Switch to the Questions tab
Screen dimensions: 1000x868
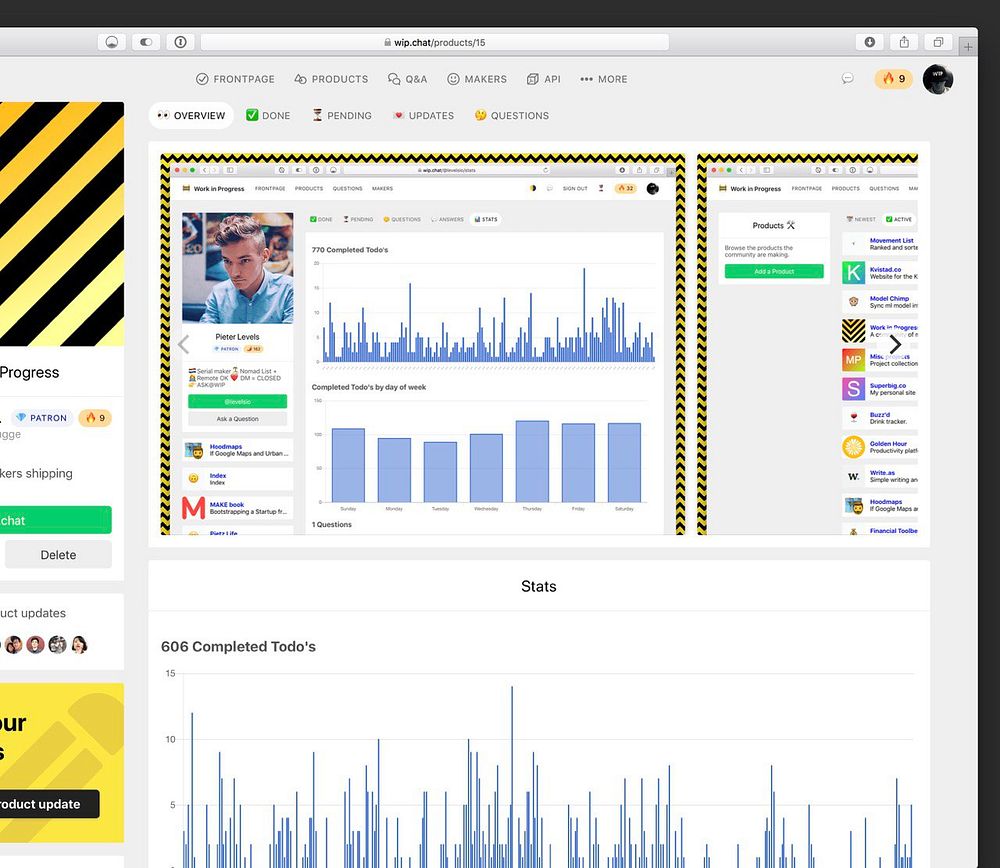coord(511,115)
